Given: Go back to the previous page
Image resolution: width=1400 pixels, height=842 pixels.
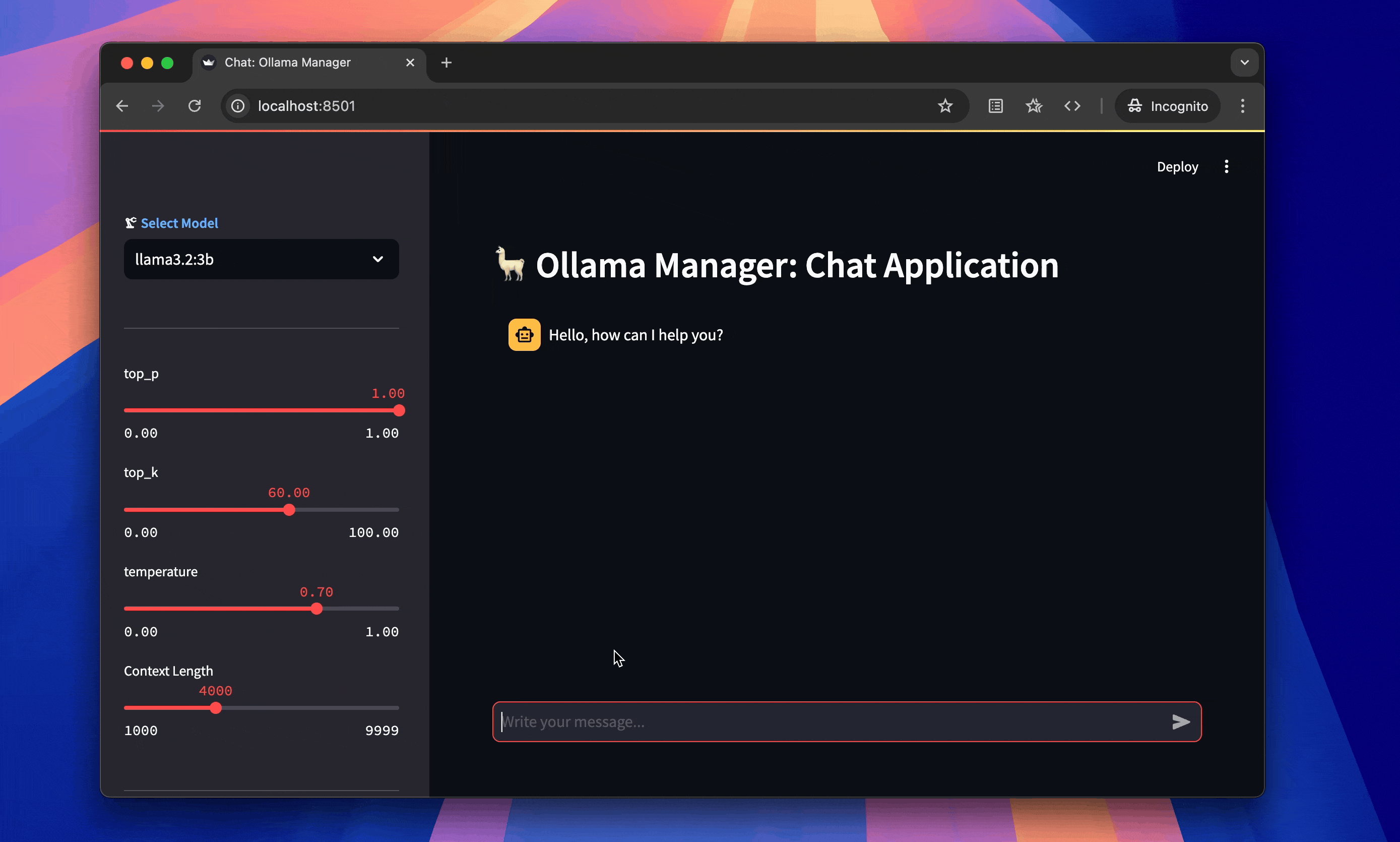Looking at the screenshot, I should coord(122,106).
